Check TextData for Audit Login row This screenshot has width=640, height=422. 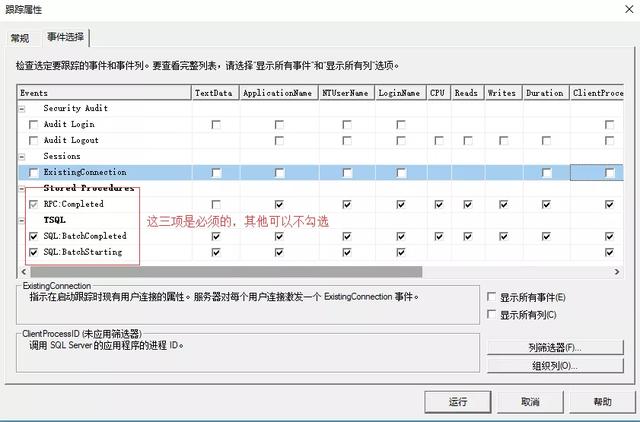216,124
